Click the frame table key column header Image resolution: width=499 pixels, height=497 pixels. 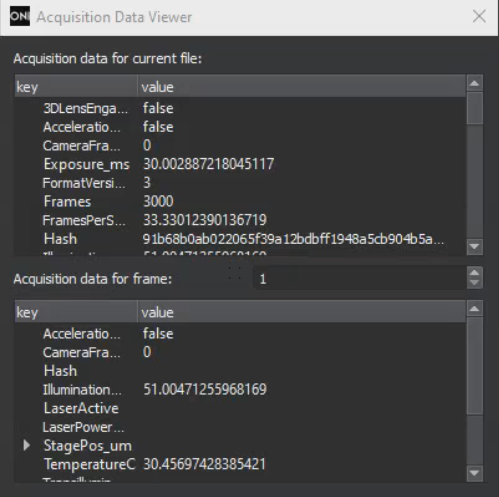(x=76, y=313)
